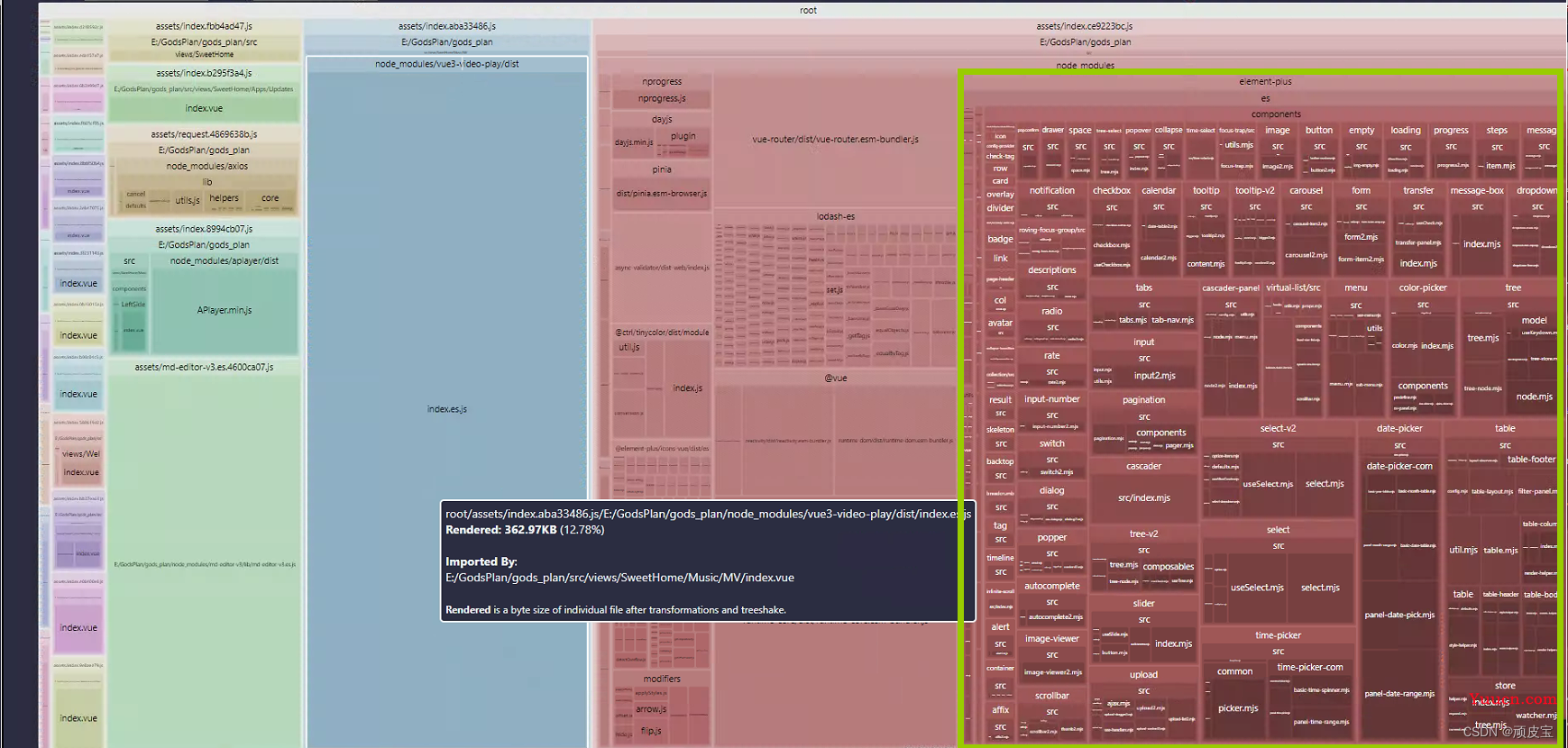Click the tree-v2 component header

1143,534
